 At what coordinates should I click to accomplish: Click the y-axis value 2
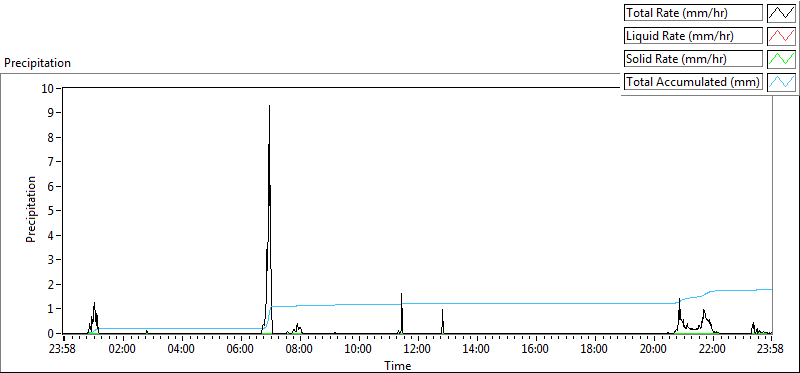(51, 284)
